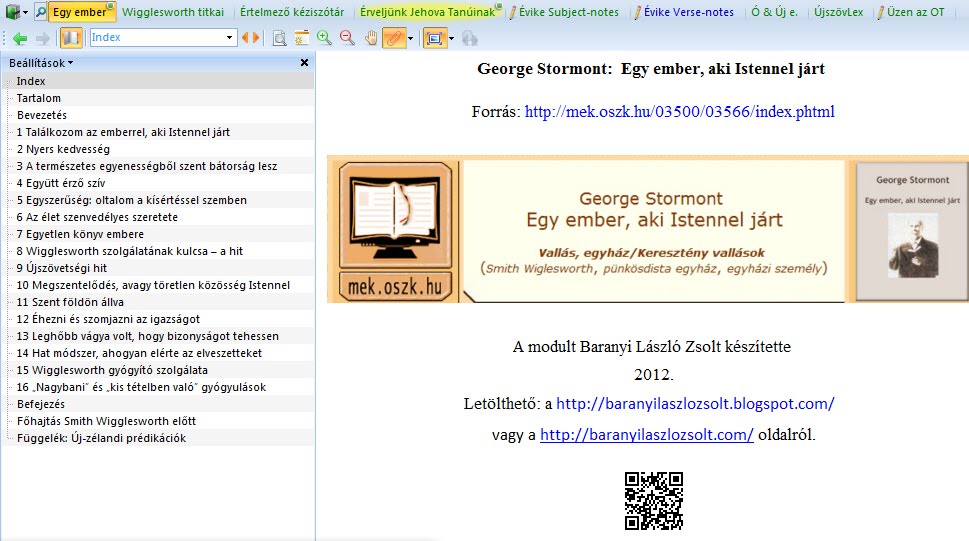969x541 pixels.
Task: Open Érveljünk Jehova Tanúinak tab
Action: tap(429, 12)
